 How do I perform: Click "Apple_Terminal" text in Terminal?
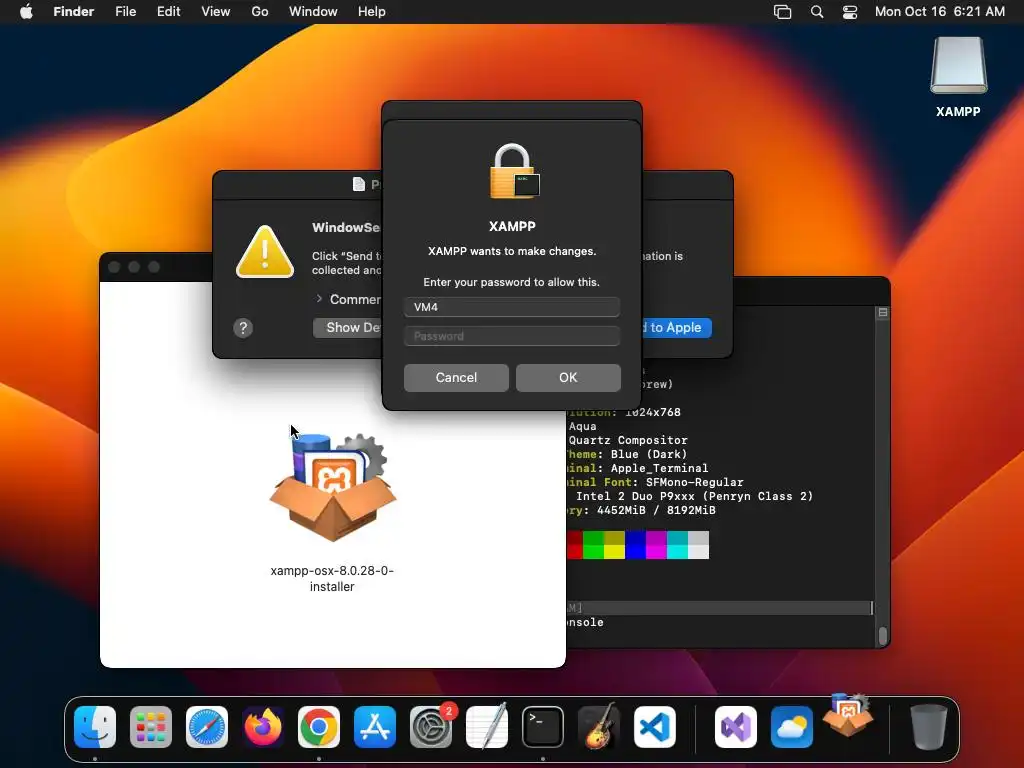pos(659,468)
